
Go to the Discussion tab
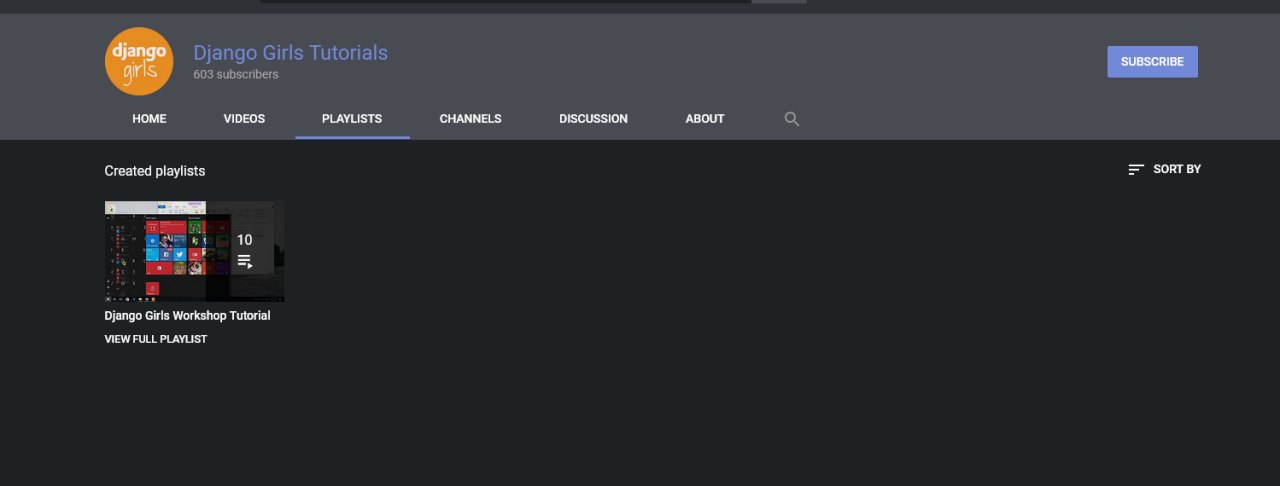pos(593,119)
